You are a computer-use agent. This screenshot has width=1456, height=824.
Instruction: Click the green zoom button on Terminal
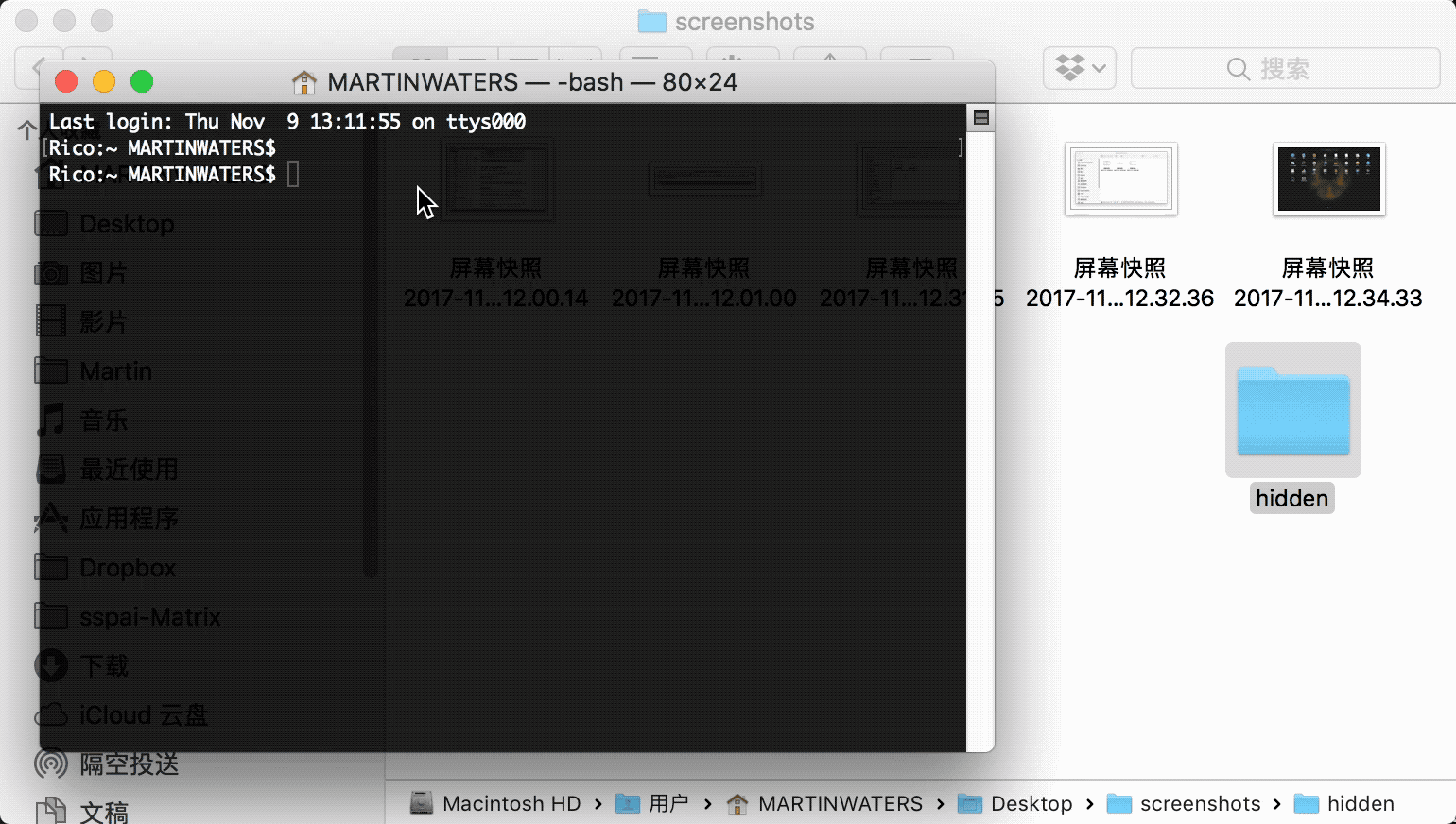142,82
